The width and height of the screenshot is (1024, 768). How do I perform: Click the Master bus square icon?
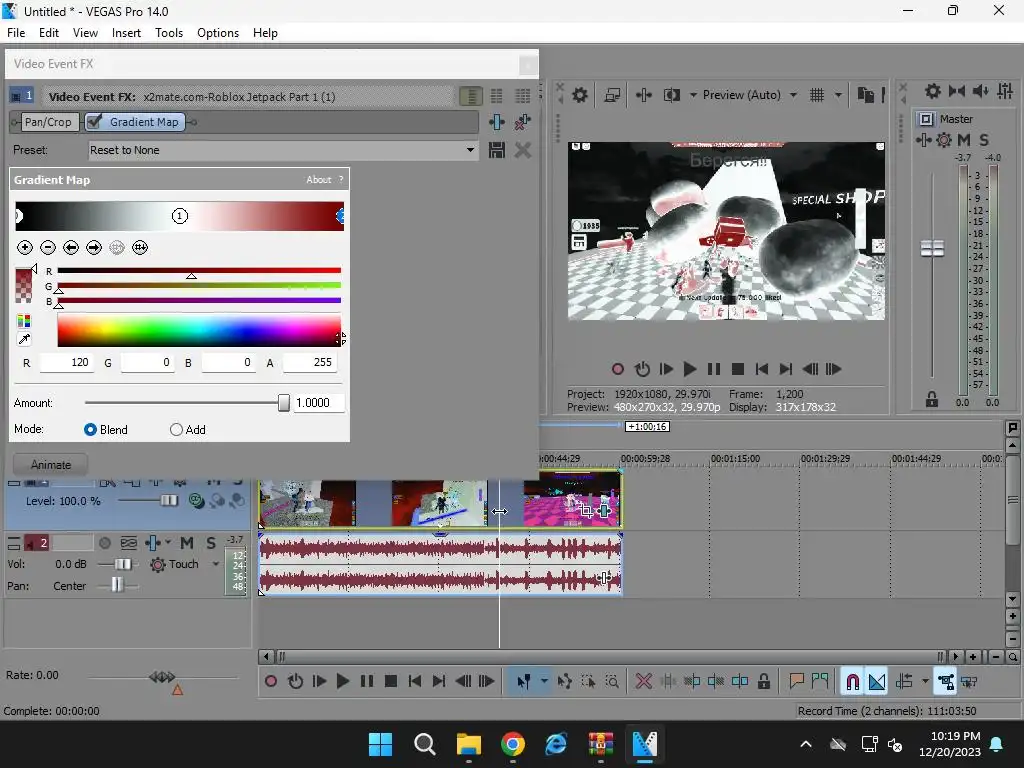coord(925,119)
